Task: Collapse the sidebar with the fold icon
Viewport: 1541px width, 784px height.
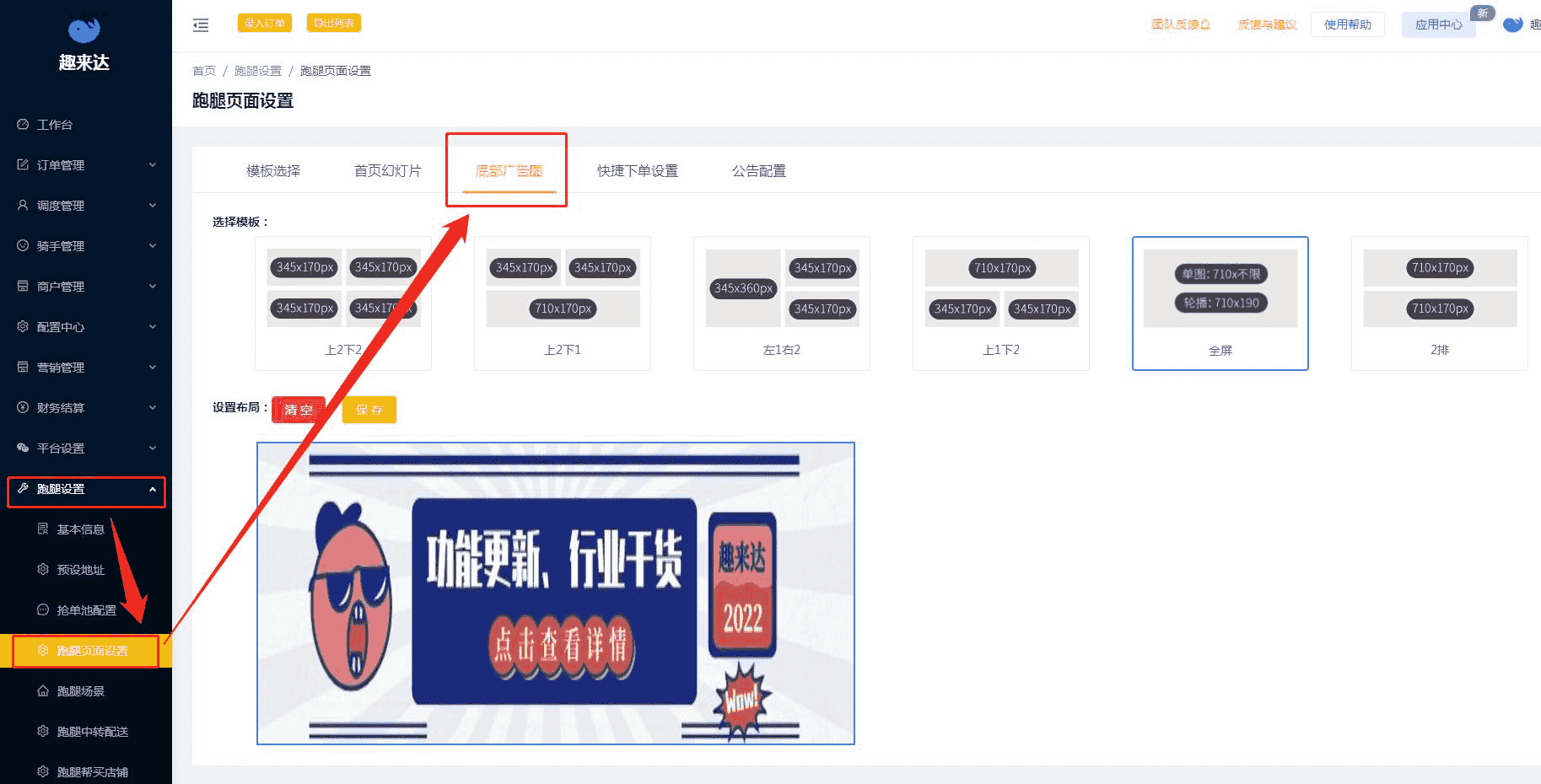Action: click(x=201, y=25)
